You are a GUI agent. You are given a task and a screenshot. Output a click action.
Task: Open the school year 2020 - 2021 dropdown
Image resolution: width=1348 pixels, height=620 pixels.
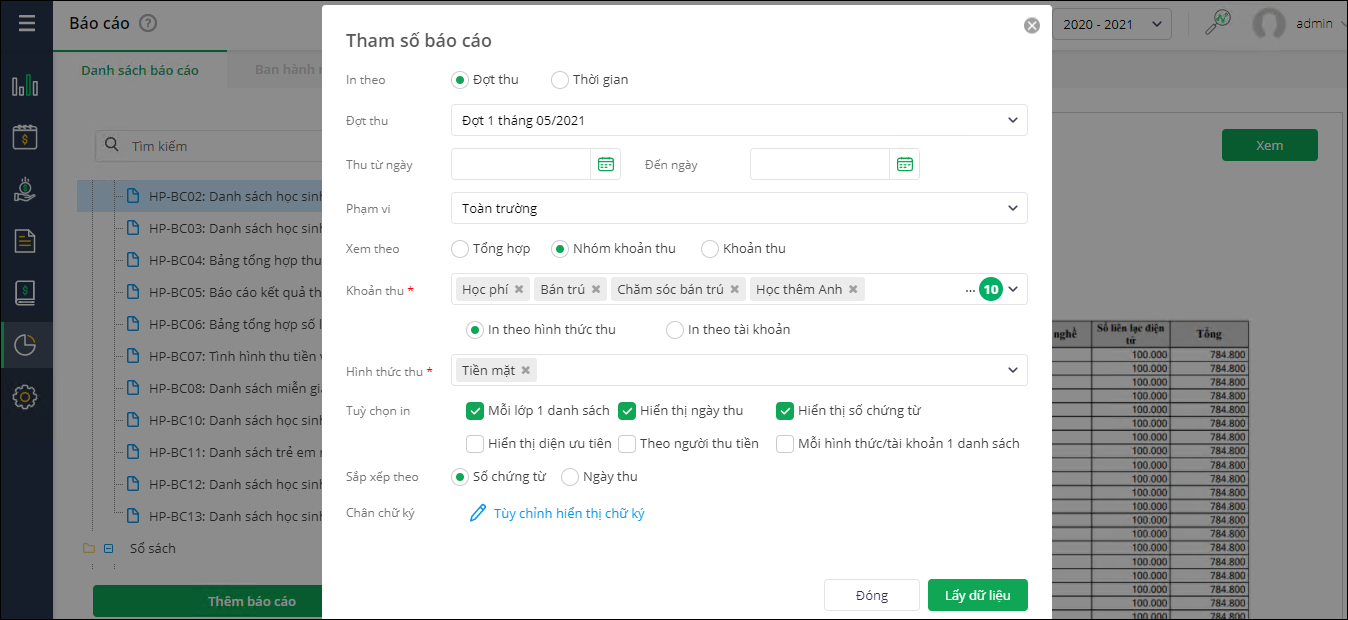point(1112,24)
